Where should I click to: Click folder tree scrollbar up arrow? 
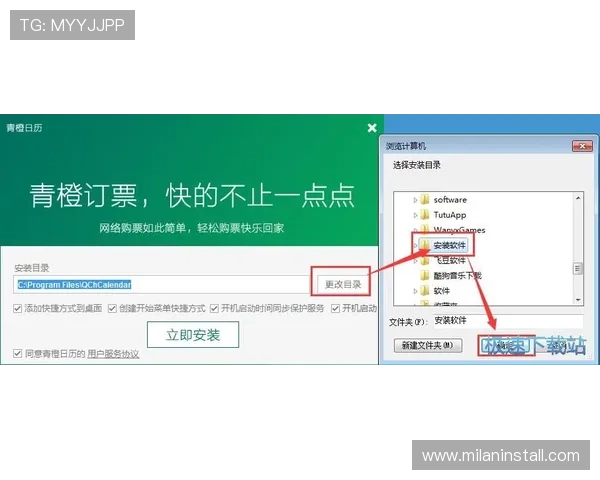coord(578,198)
